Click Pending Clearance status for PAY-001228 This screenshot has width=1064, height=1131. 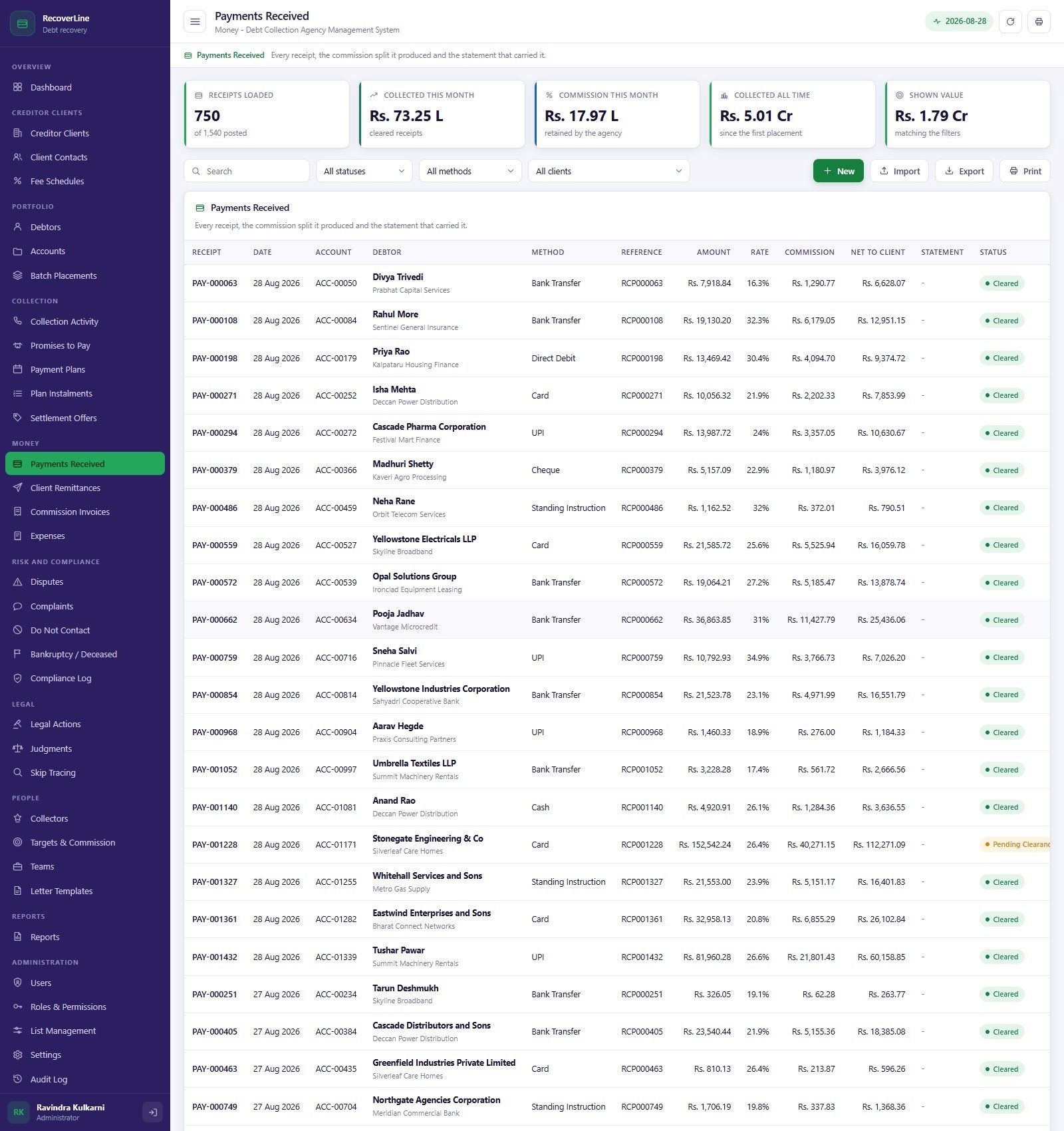point(1015,844)
